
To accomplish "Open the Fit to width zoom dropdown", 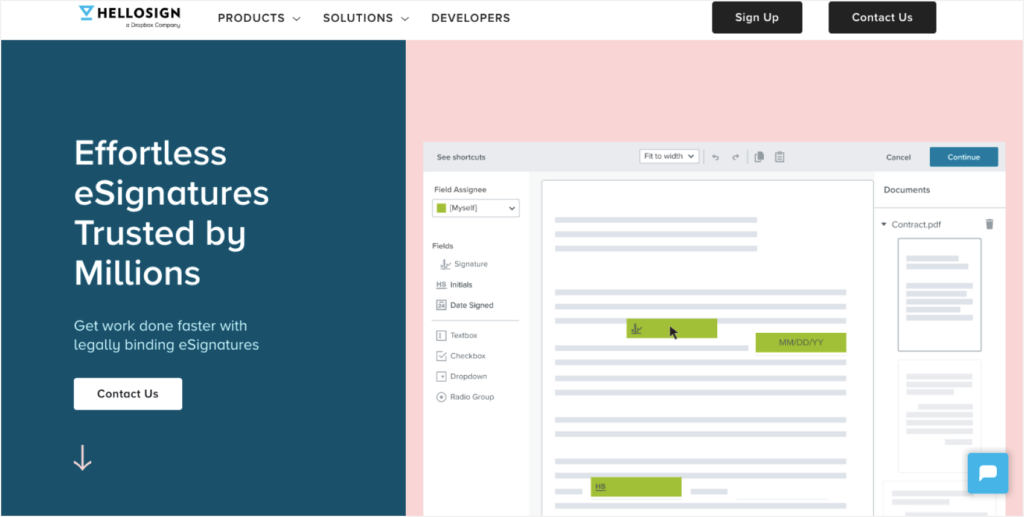I will [x=669, y=157].
